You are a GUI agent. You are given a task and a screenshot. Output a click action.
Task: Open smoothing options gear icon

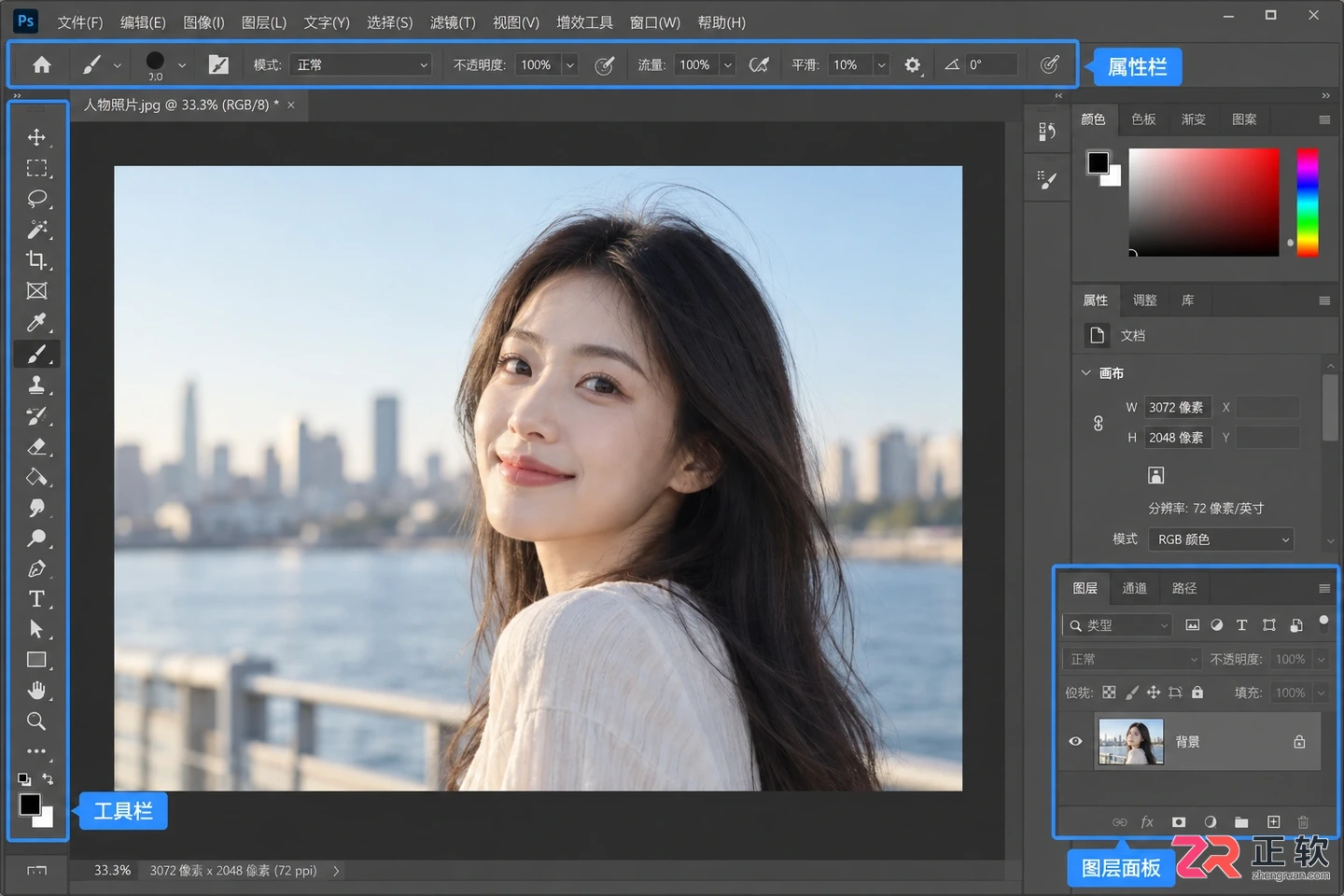(912, 64)
